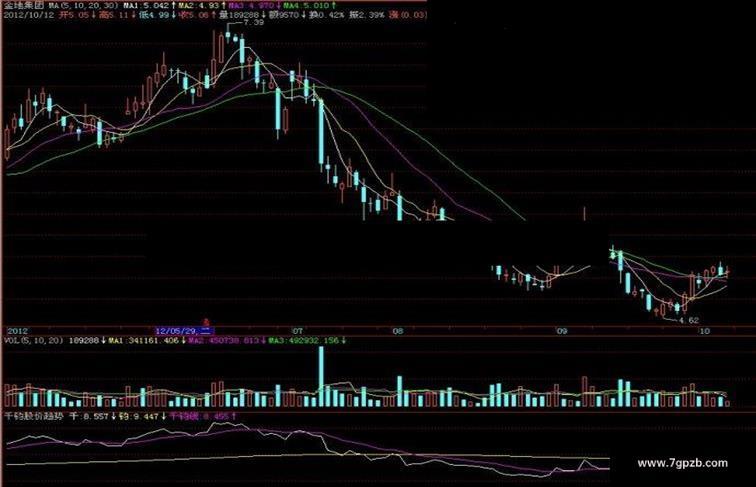This screenshot has width=756, height=487.
Task: Click the 换 0.42% turnover rate
Action: click(327, 15)
